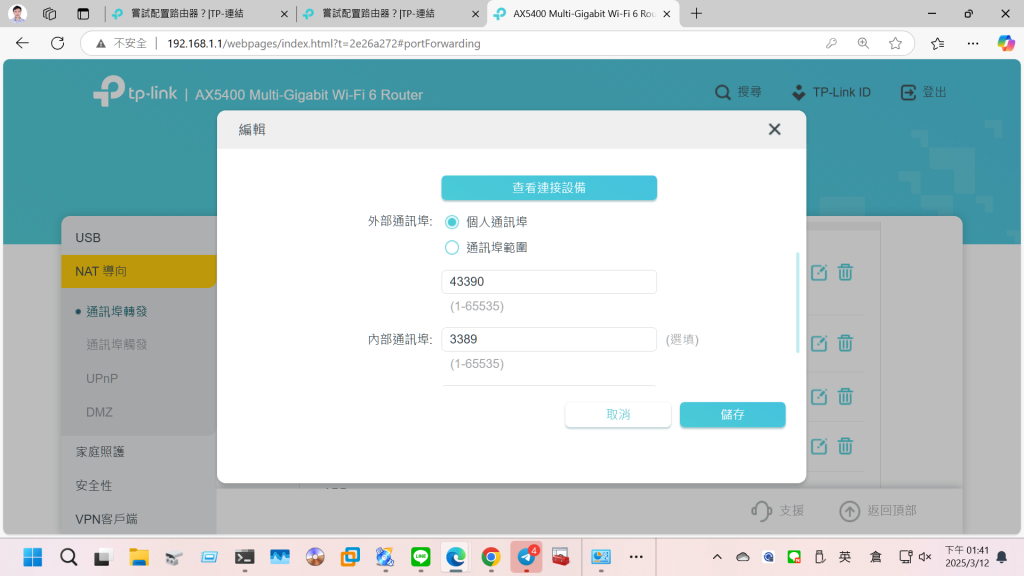
Task: Select the 個人通訊埠 radio option
Action: (x=452, y=222)
